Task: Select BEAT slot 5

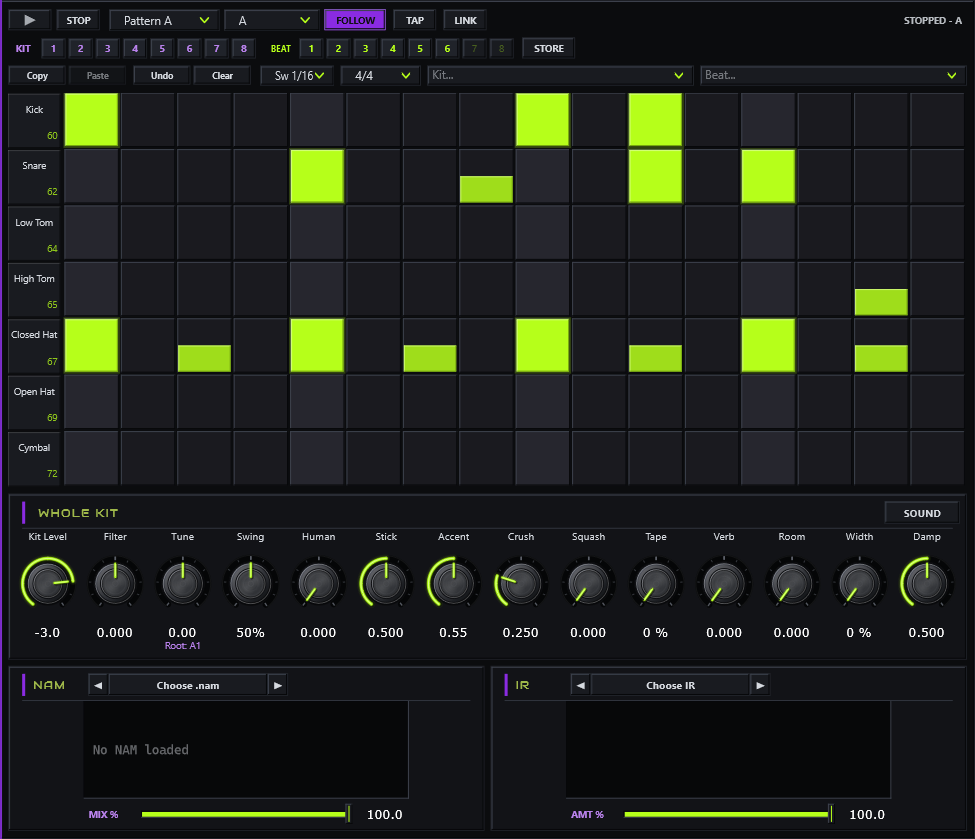Action: [420, 48]
